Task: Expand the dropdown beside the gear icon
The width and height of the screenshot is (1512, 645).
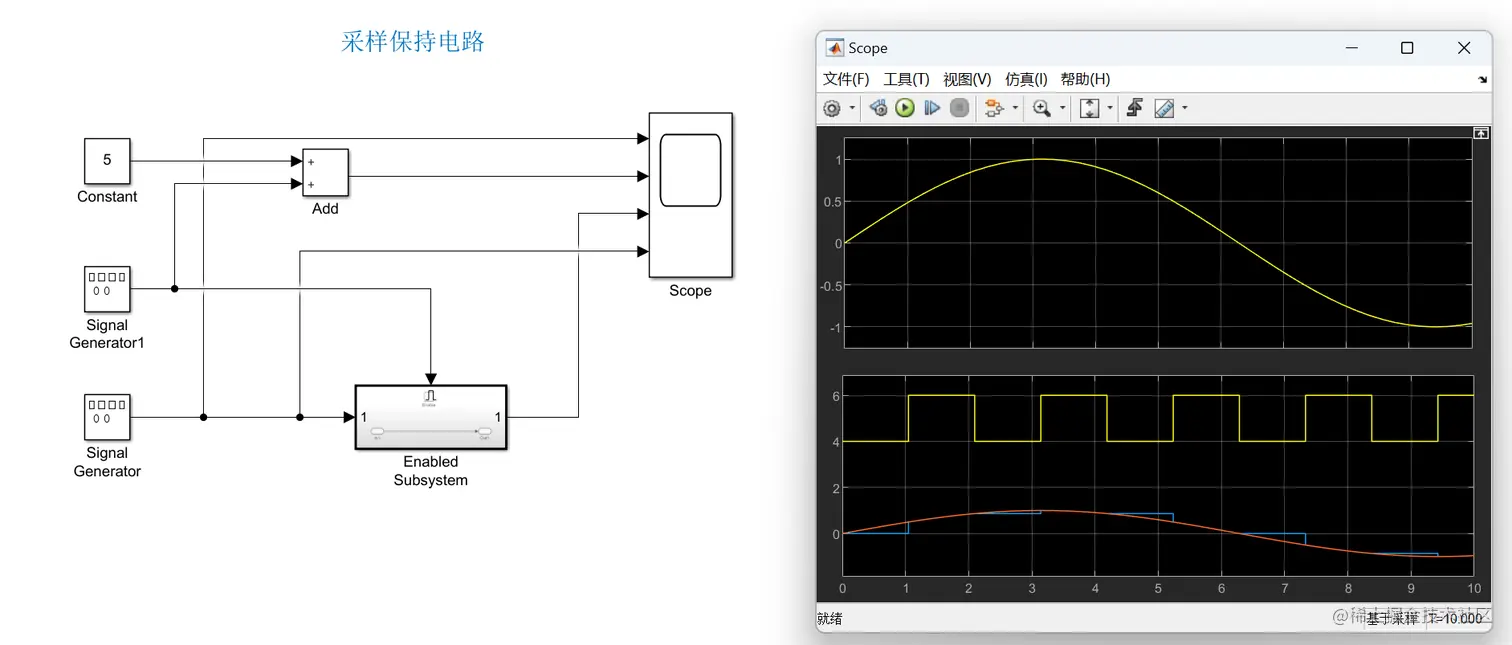Action: pos(852,108)
